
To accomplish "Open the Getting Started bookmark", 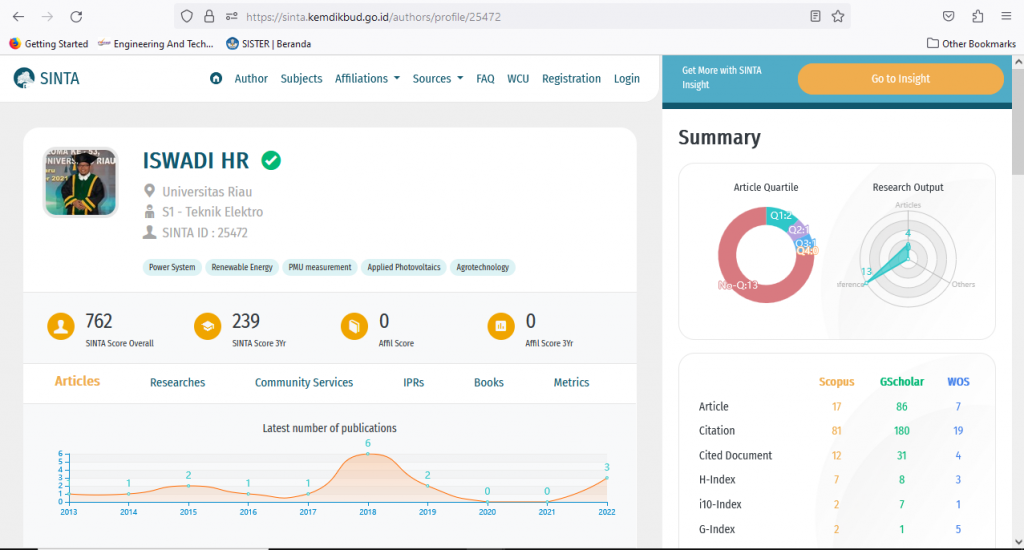I will (49, 44).
